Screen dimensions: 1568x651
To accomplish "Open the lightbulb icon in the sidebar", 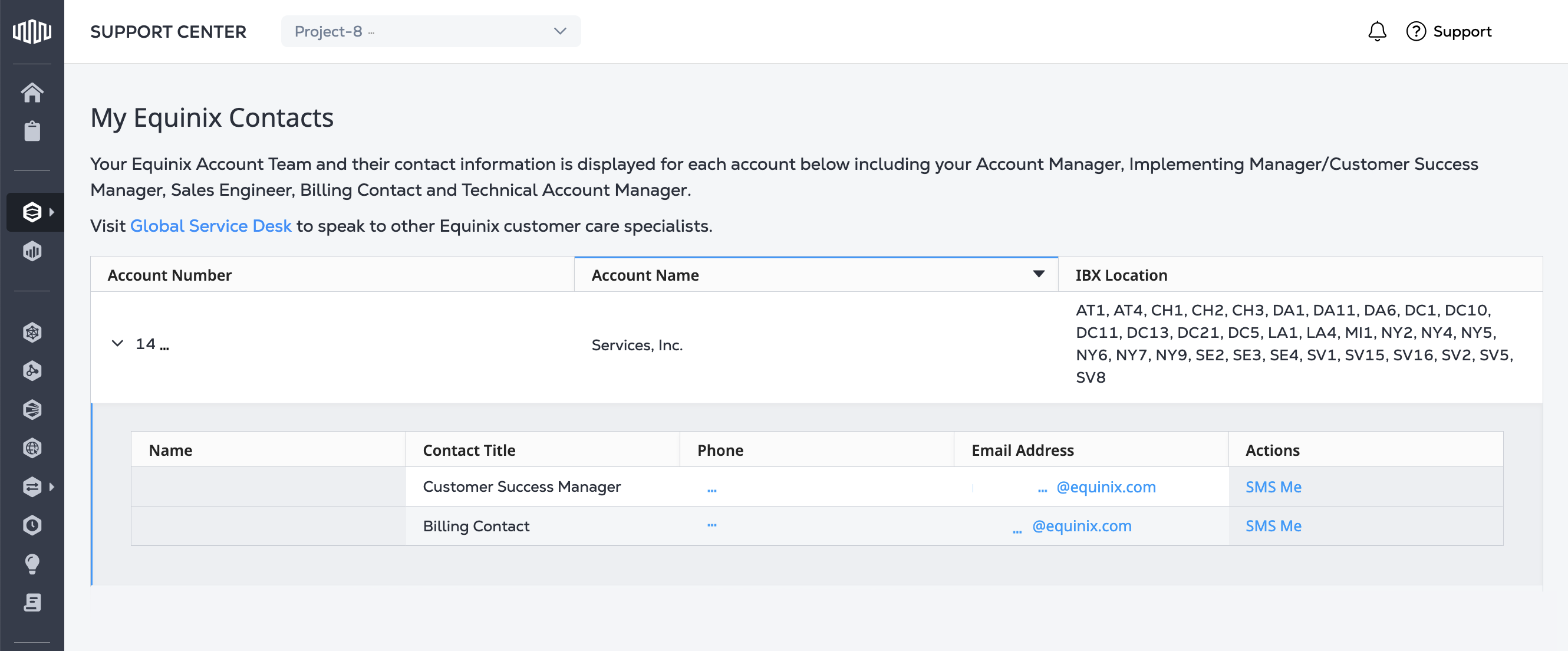I will [32, 564].
